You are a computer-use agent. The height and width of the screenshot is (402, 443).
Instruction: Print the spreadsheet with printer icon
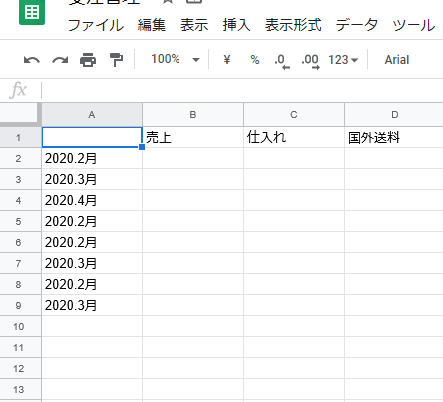pos(88,60)
